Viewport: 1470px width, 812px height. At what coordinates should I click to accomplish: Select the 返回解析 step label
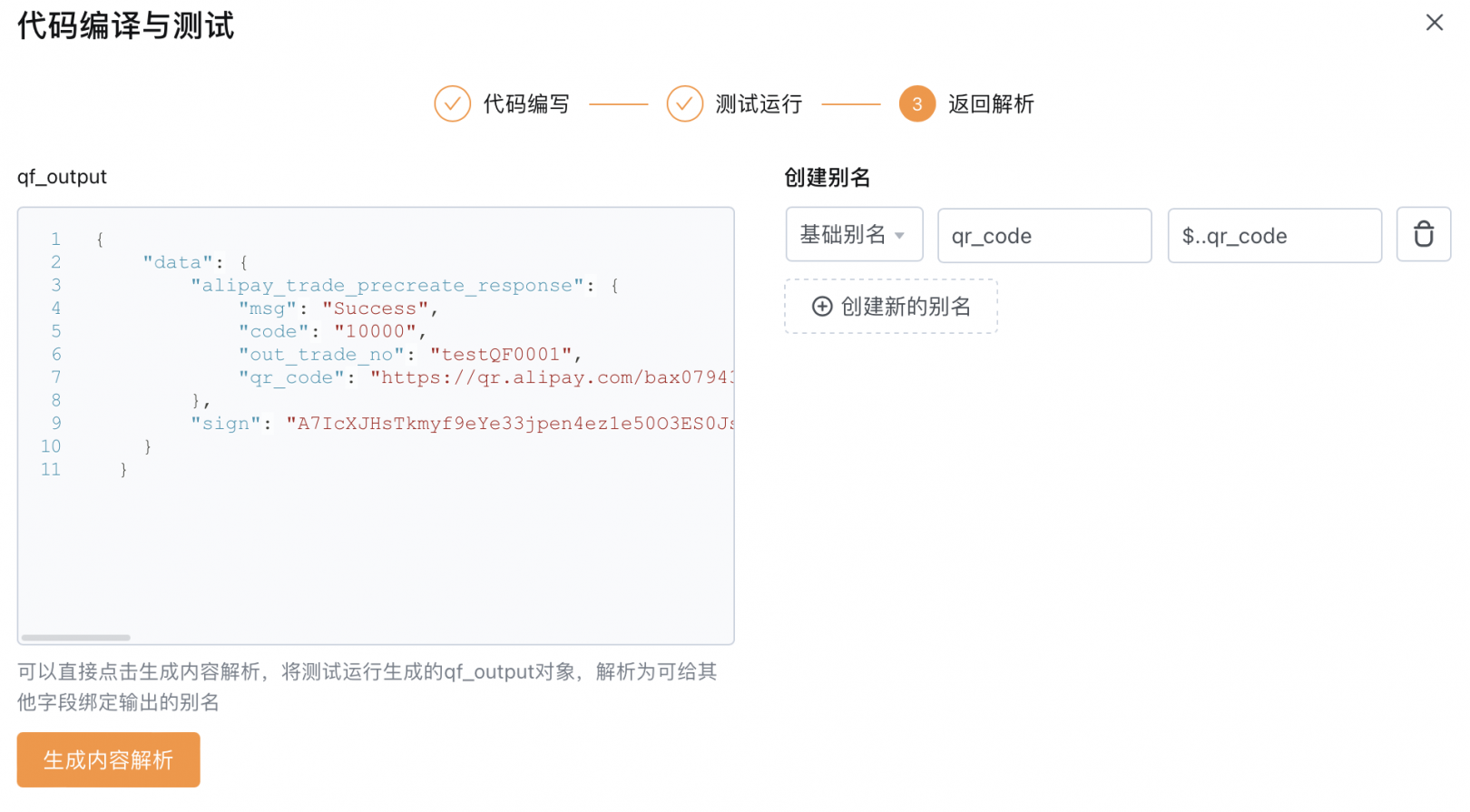click(x=990, y=104)
